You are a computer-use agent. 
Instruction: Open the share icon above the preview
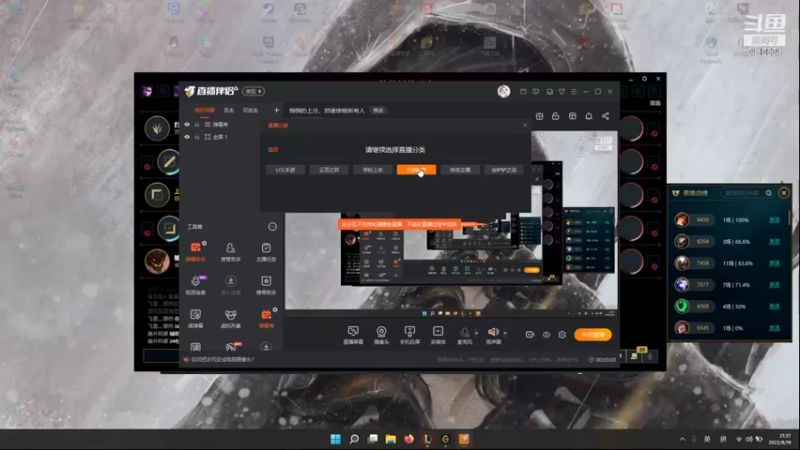606,116
